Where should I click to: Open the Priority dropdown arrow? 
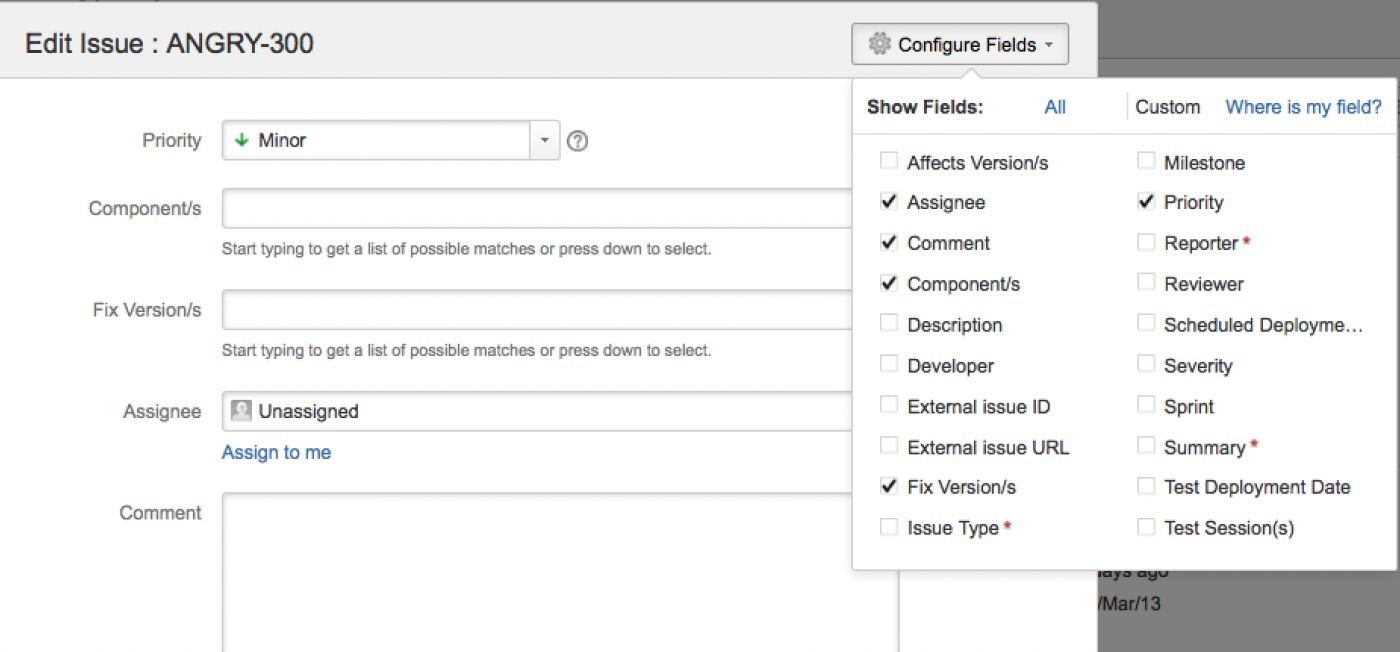[544, 141]
